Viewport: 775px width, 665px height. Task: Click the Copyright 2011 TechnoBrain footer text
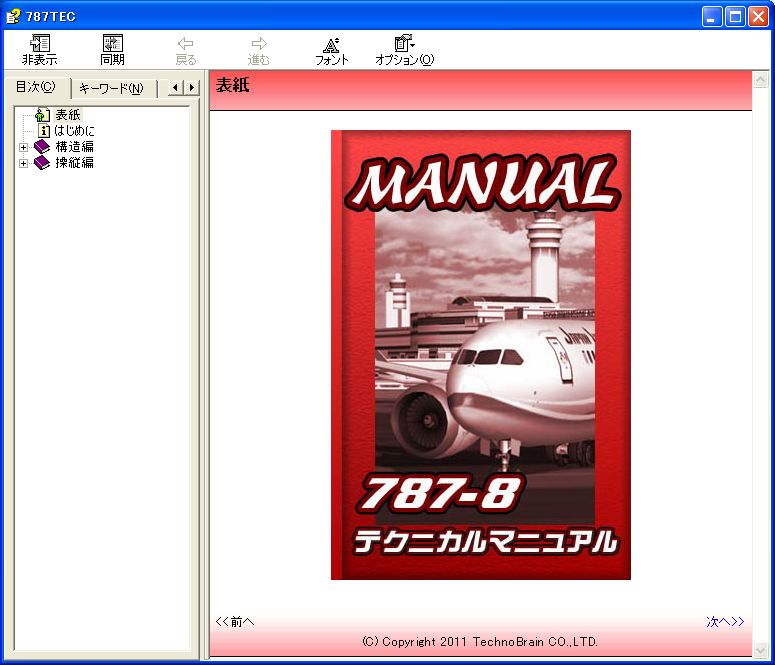pyautogui.click(x=480, y=642)
